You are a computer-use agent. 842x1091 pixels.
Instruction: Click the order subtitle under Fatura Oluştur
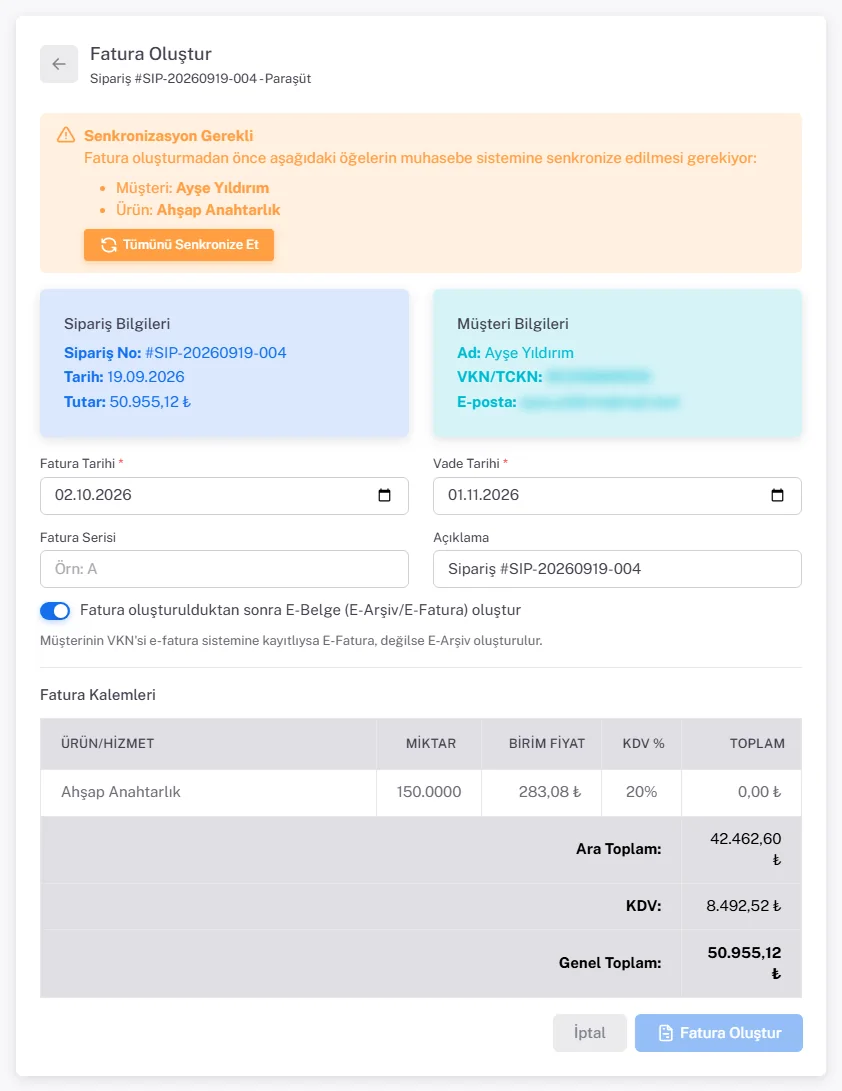(x=200, y=79)
